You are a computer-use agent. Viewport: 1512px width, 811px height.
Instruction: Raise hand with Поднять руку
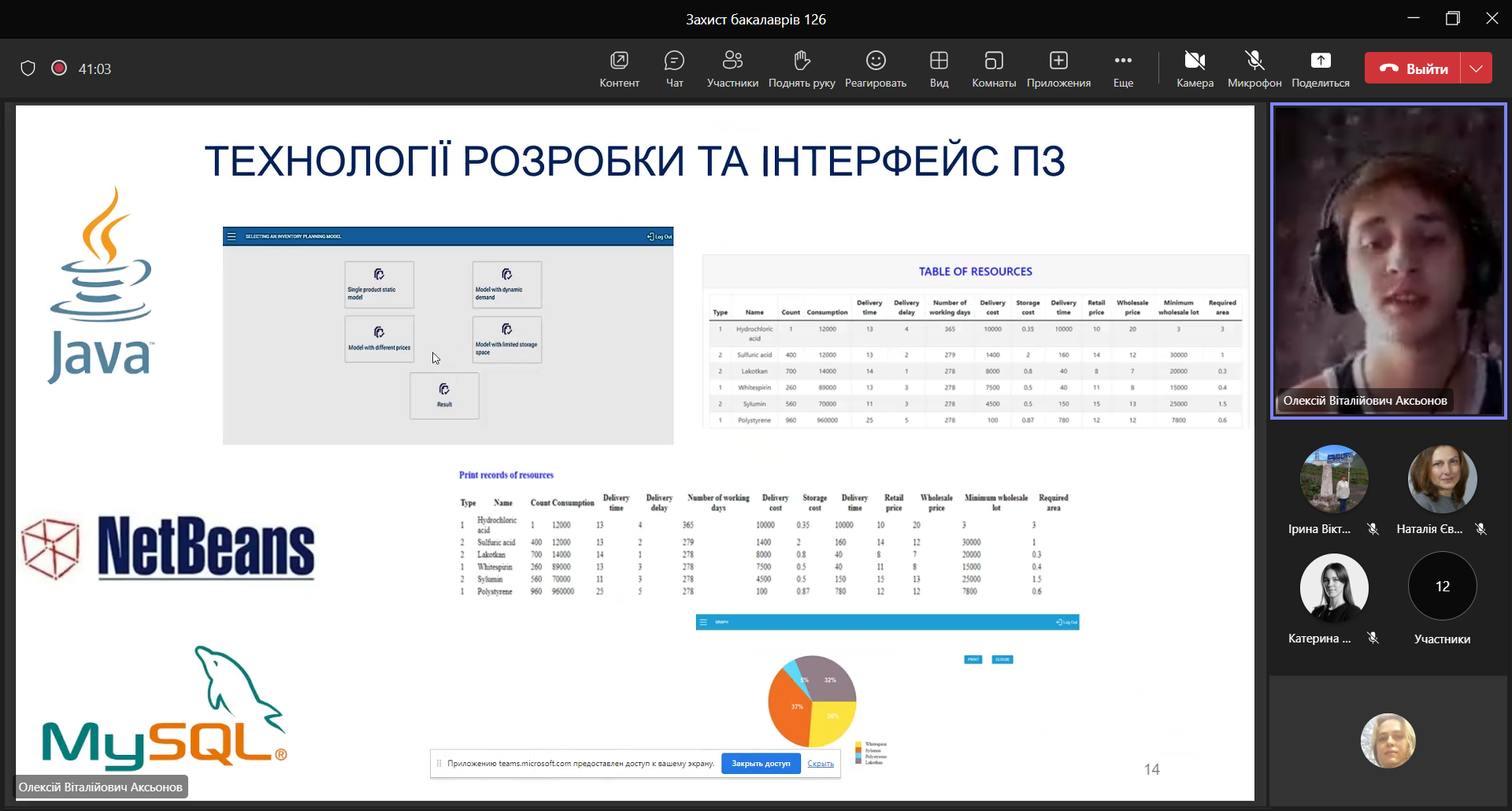[x=802, y=69]
